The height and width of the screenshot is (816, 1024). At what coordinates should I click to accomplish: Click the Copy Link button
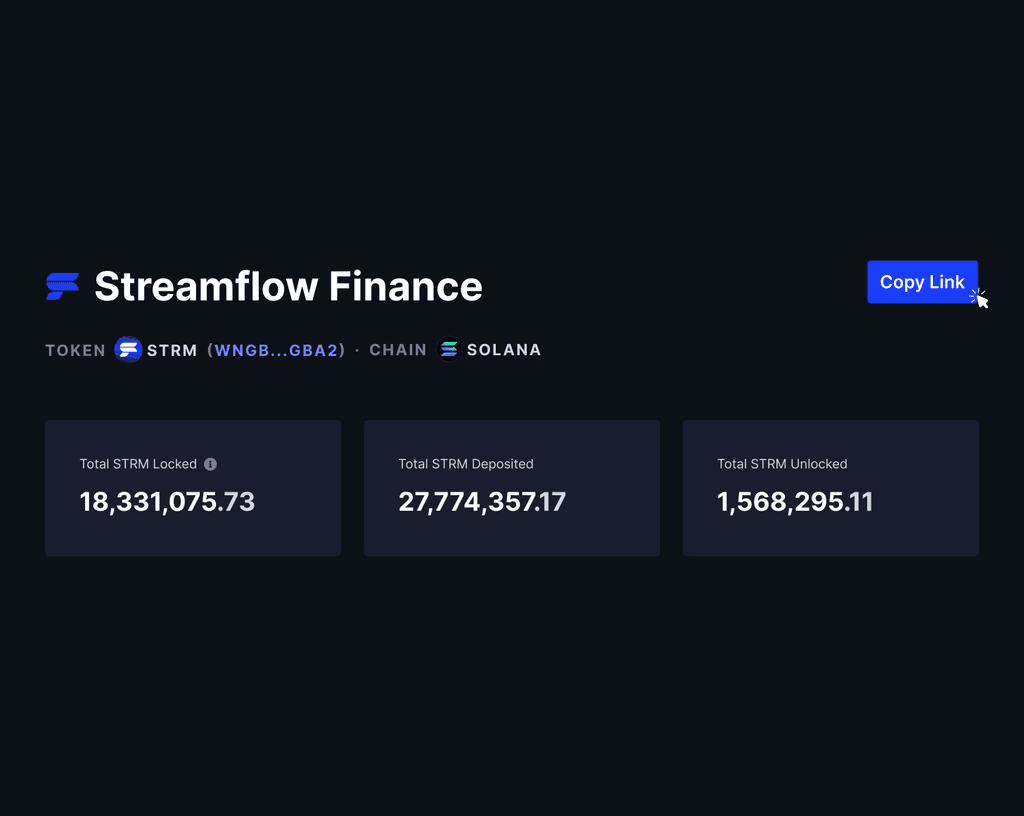(922, 281)
